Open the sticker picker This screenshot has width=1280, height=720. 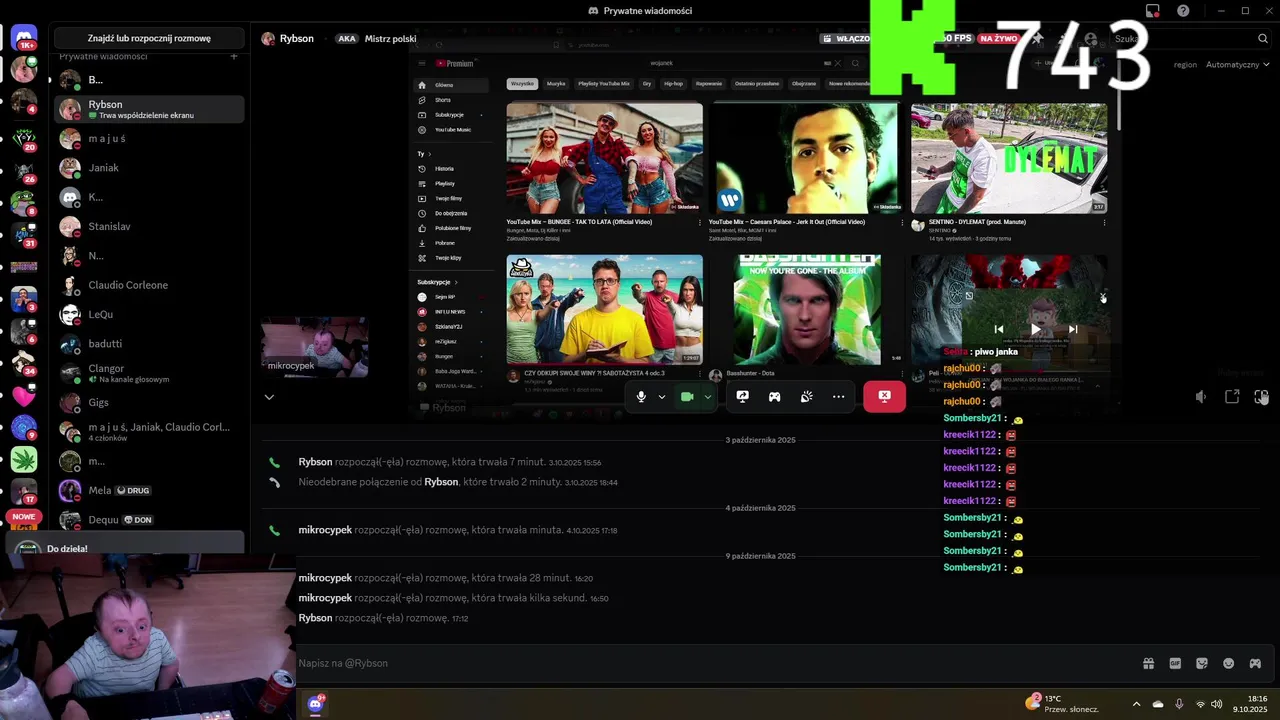pyautogui.click(x=1202, y=663)
